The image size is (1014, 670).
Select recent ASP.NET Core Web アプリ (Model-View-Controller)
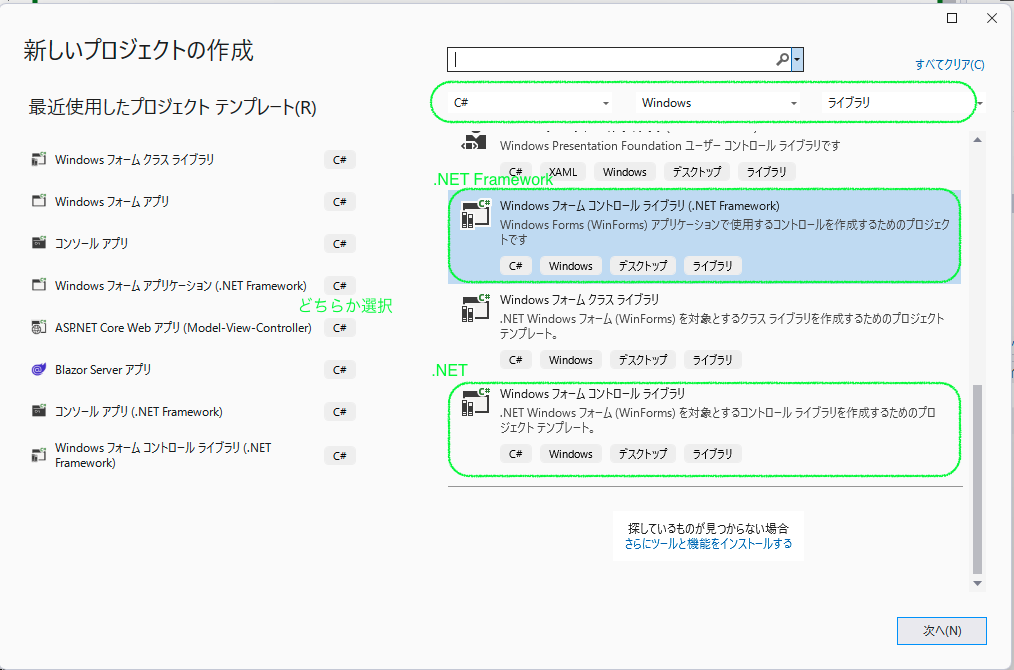193,327
